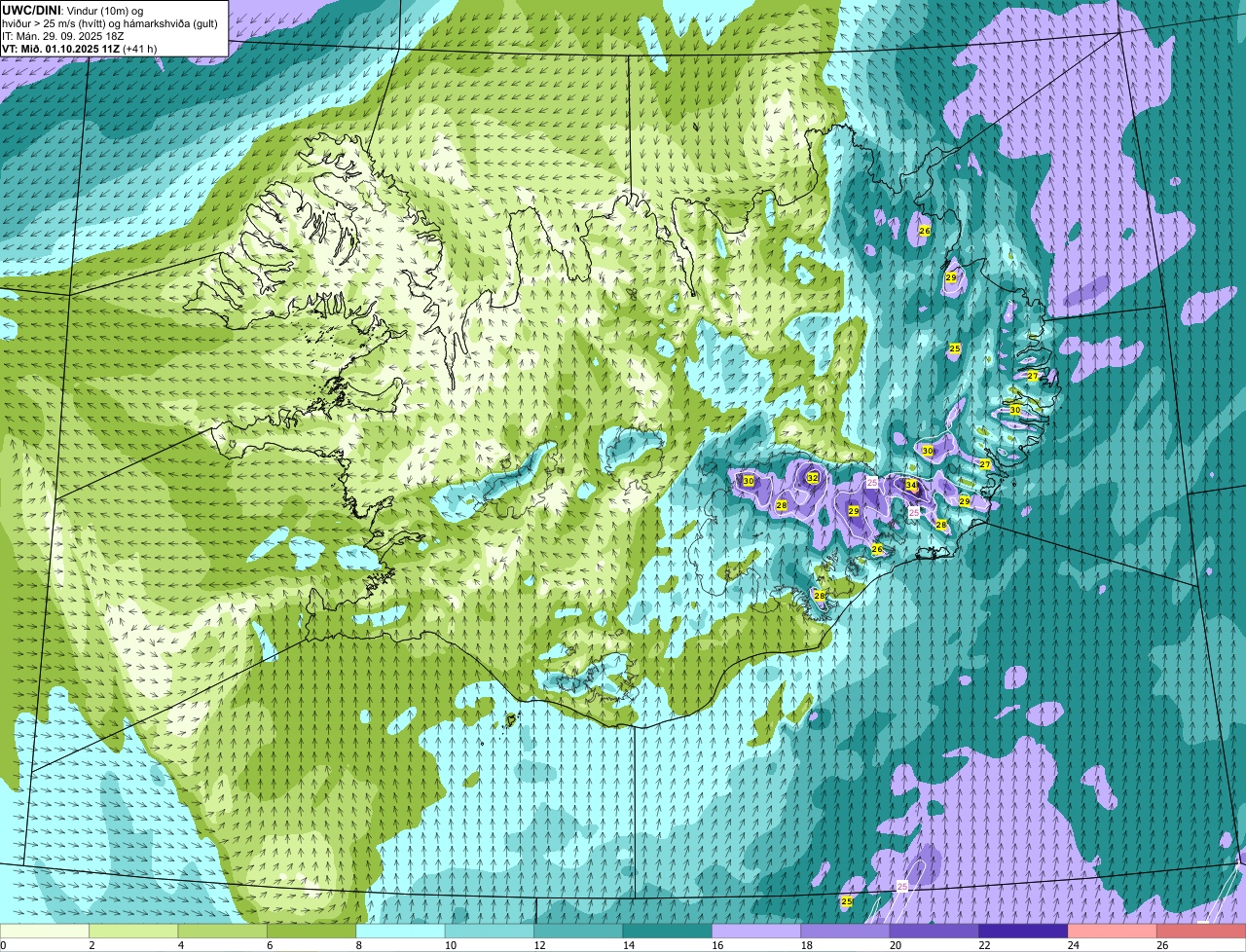Click the "Vindur (10m) og" header text
1246x952 pixels.
tap(104, 10)
